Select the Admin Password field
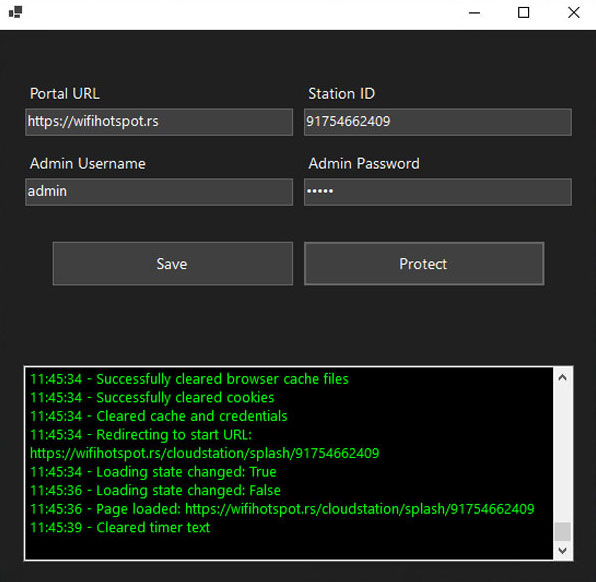The width and height of the screenshot is (596, 582). [x=437, y=192]
